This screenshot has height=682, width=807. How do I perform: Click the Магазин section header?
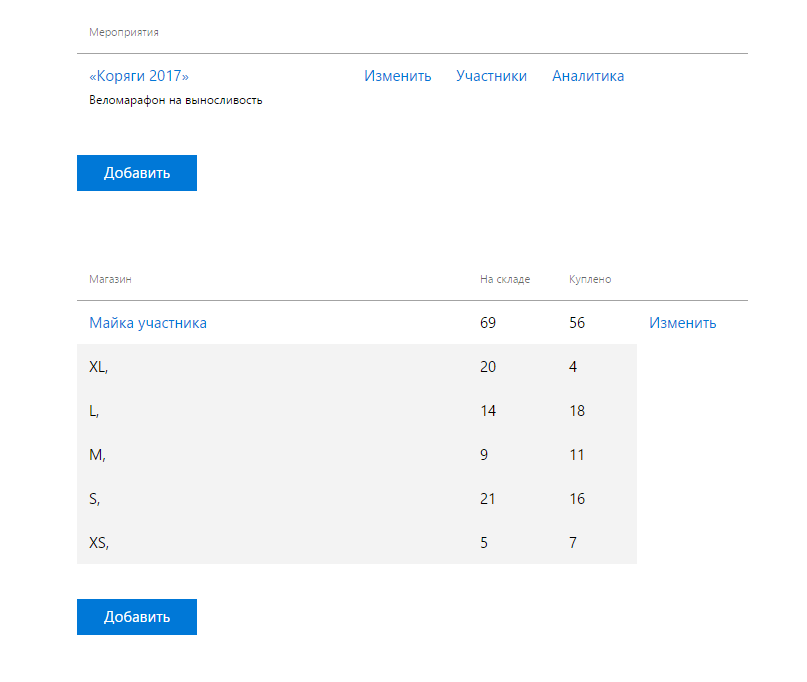110,279
